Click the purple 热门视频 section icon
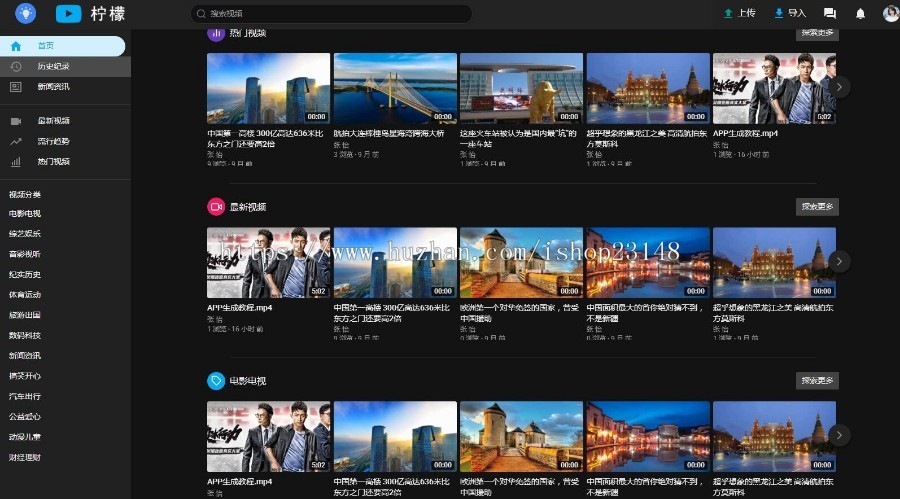Image resolution: width=900 pixels, height=499 pixels. click(x=216, y=33)
